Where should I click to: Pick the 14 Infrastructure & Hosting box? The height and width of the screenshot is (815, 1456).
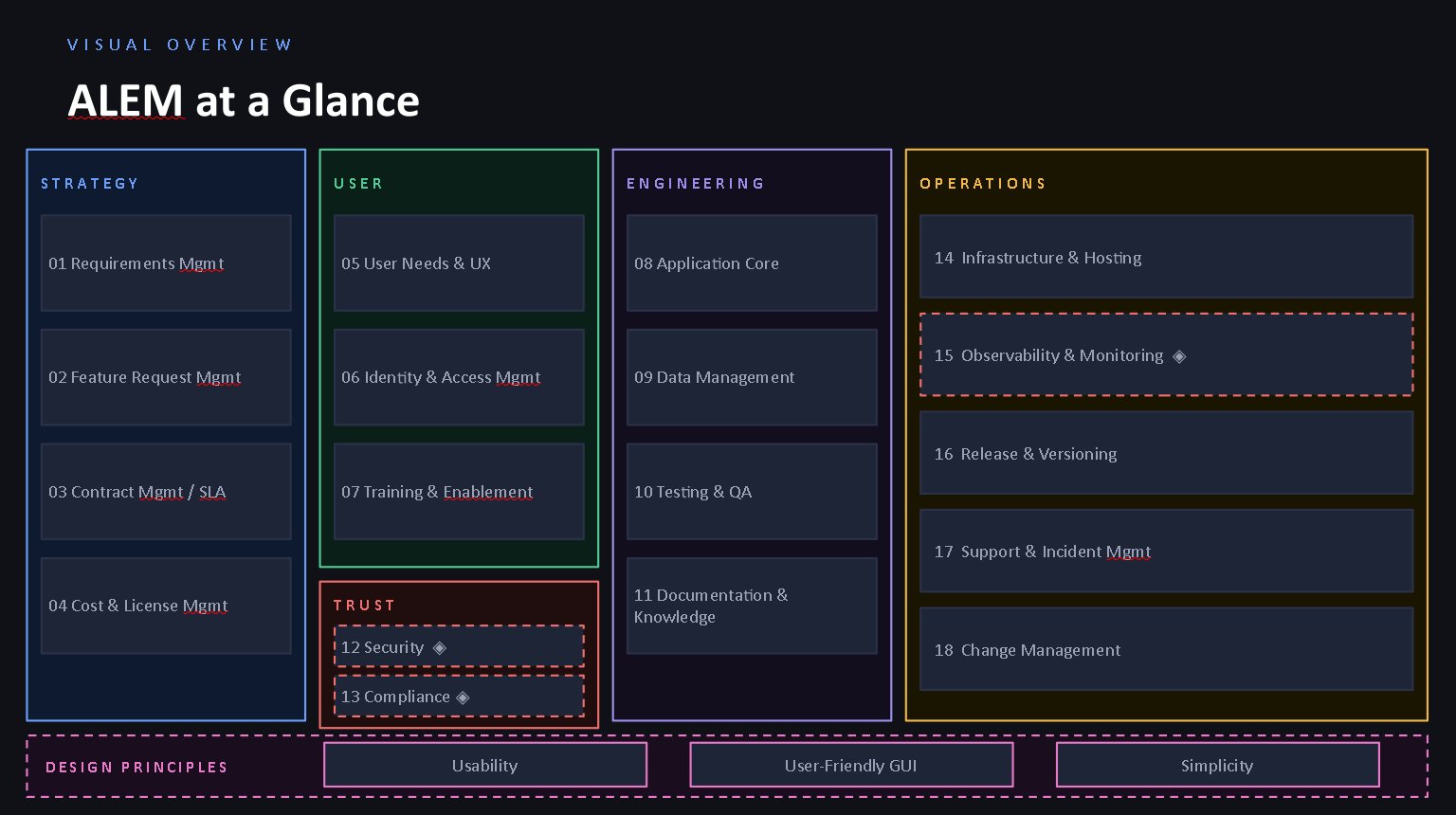pos(1166,257)
